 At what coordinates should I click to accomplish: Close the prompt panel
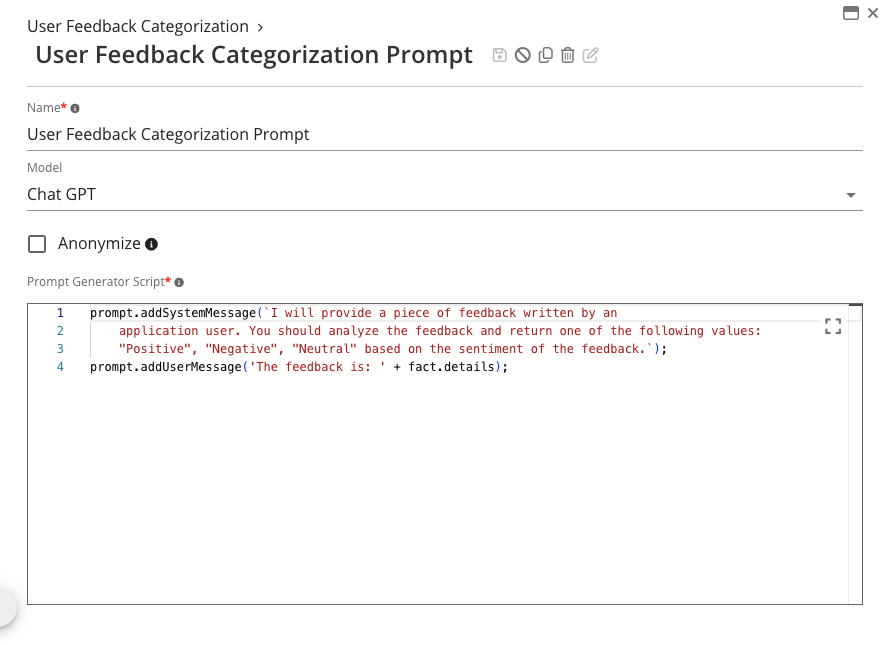(873, 13)
